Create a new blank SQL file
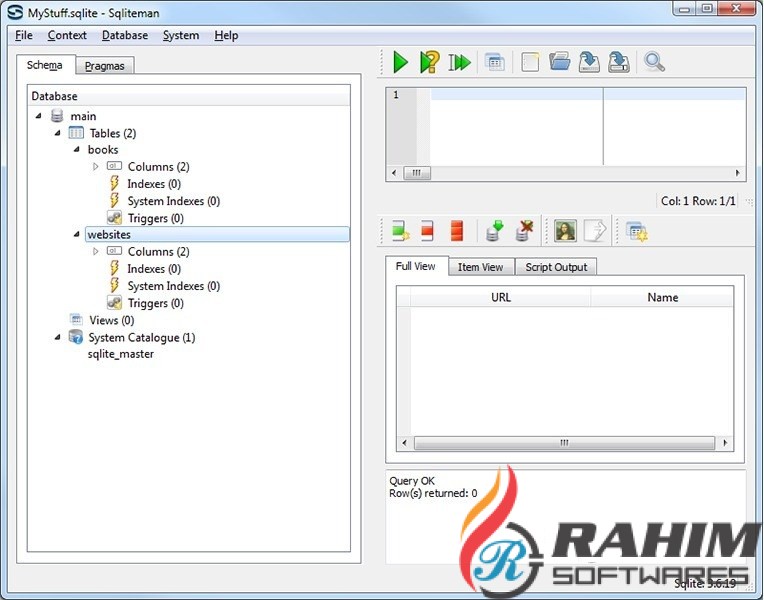This screenshot has width=764, height=600. [530, 62]
